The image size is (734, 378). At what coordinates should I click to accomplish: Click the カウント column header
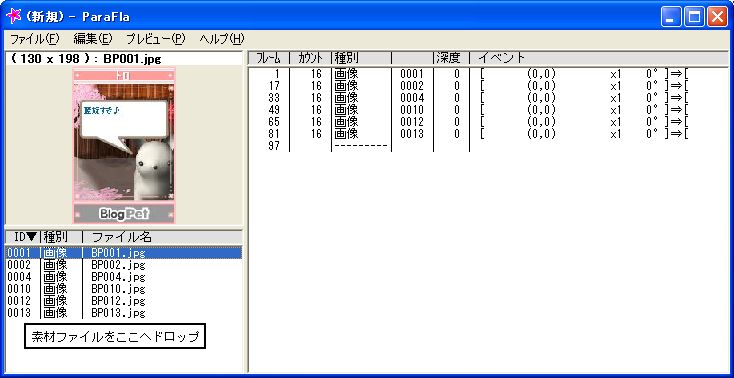[310, 58]
